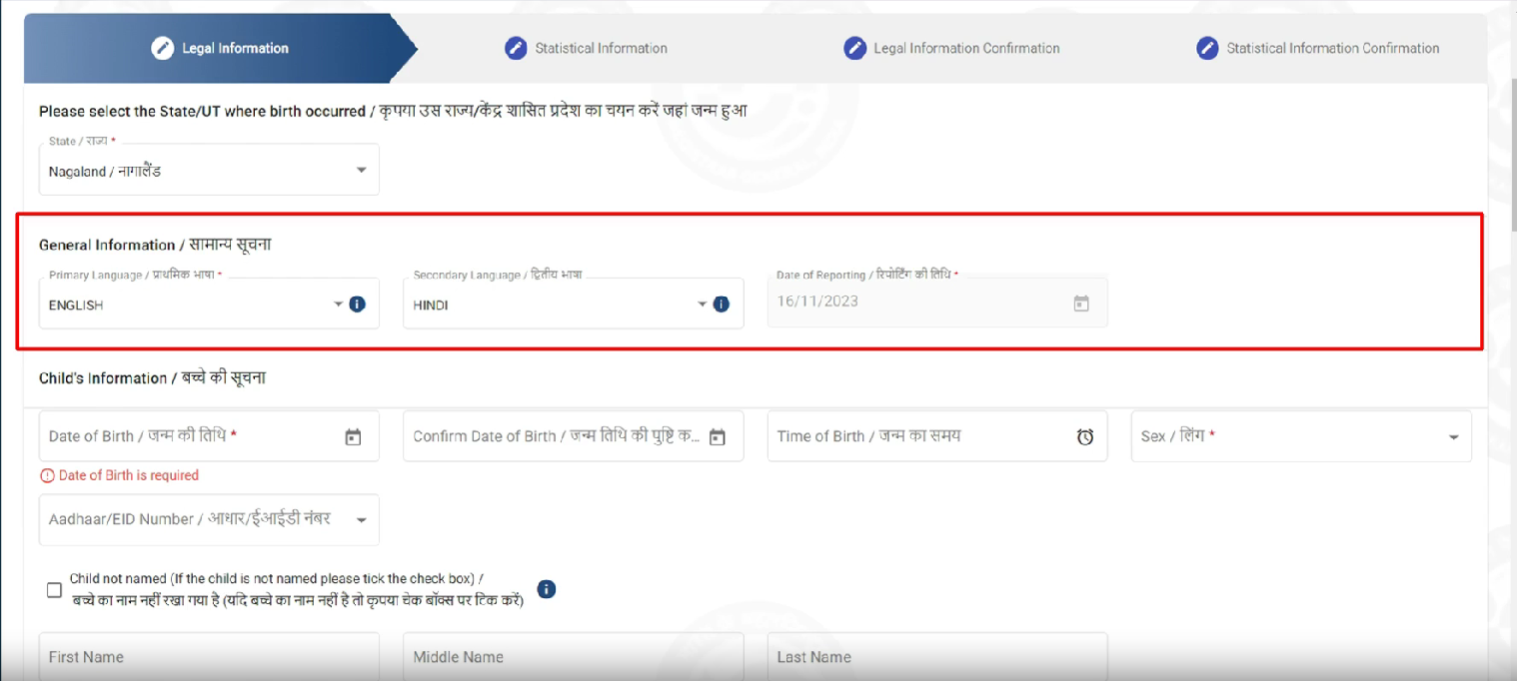Open the Aadhaar/EID Number dropdown

pyautogui.click(x=209, y=520)
